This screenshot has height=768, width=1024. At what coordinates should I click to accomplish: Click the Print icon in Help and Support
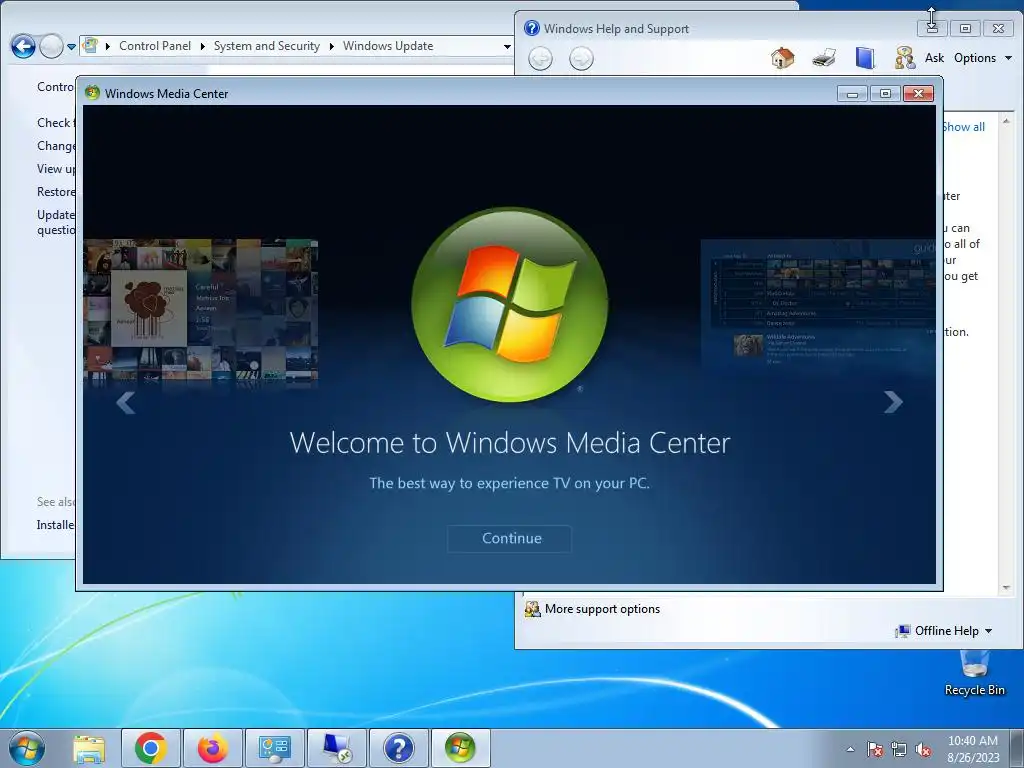(824, 58)
